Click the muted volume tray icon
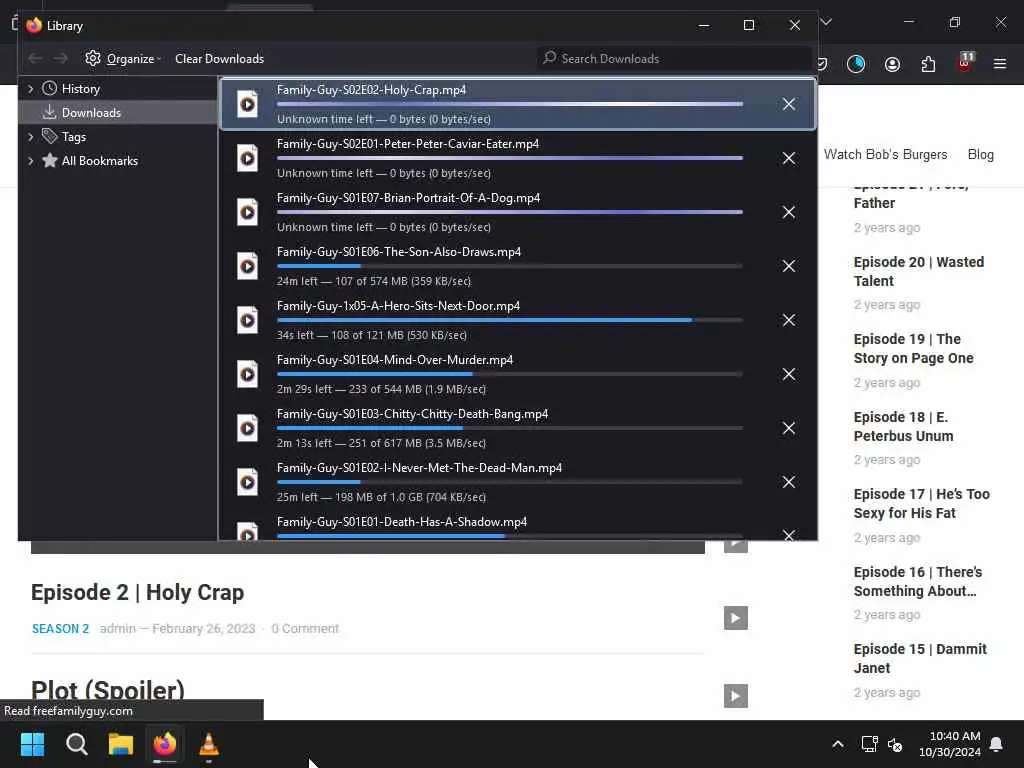The height and width of the screenshot is (768, 1024). [x=895, y=744]
